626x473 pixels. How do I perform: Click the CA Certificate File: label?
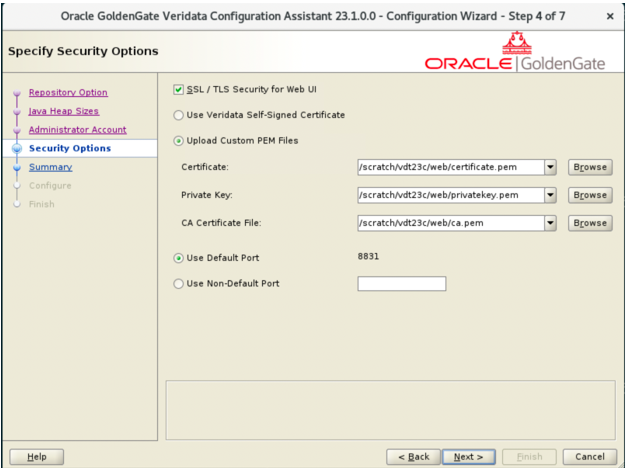221,223
